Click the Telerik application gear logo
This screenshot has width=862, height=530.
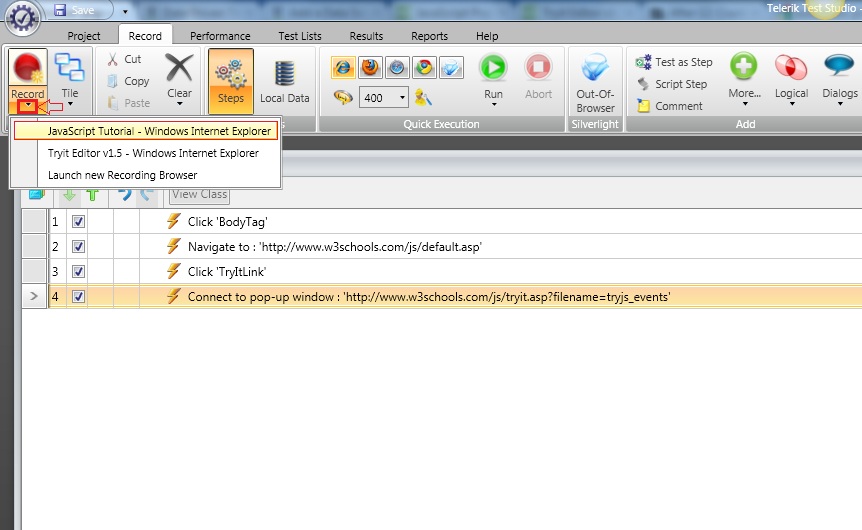pyautogui.click(x=22, y=18)
